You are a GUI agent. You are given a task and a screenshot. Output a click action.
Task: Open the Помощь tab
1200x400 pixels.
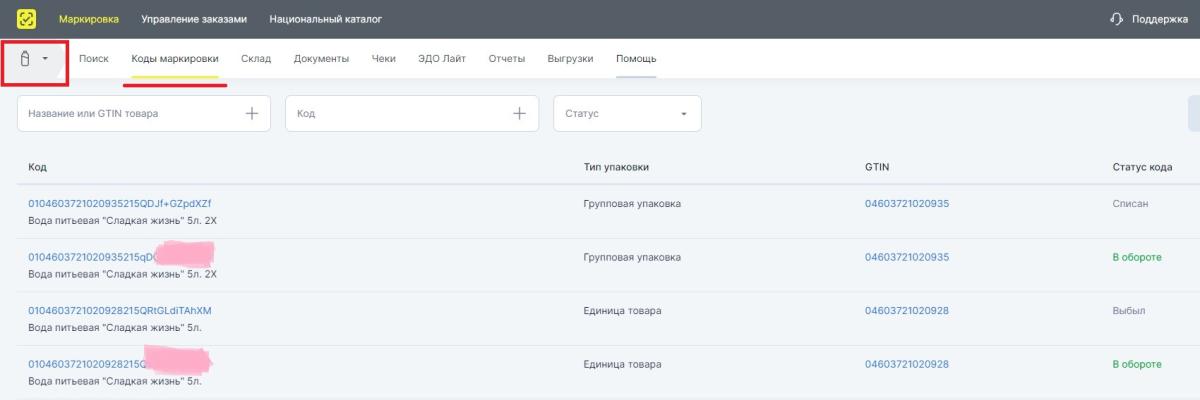(x=636, y=59)
